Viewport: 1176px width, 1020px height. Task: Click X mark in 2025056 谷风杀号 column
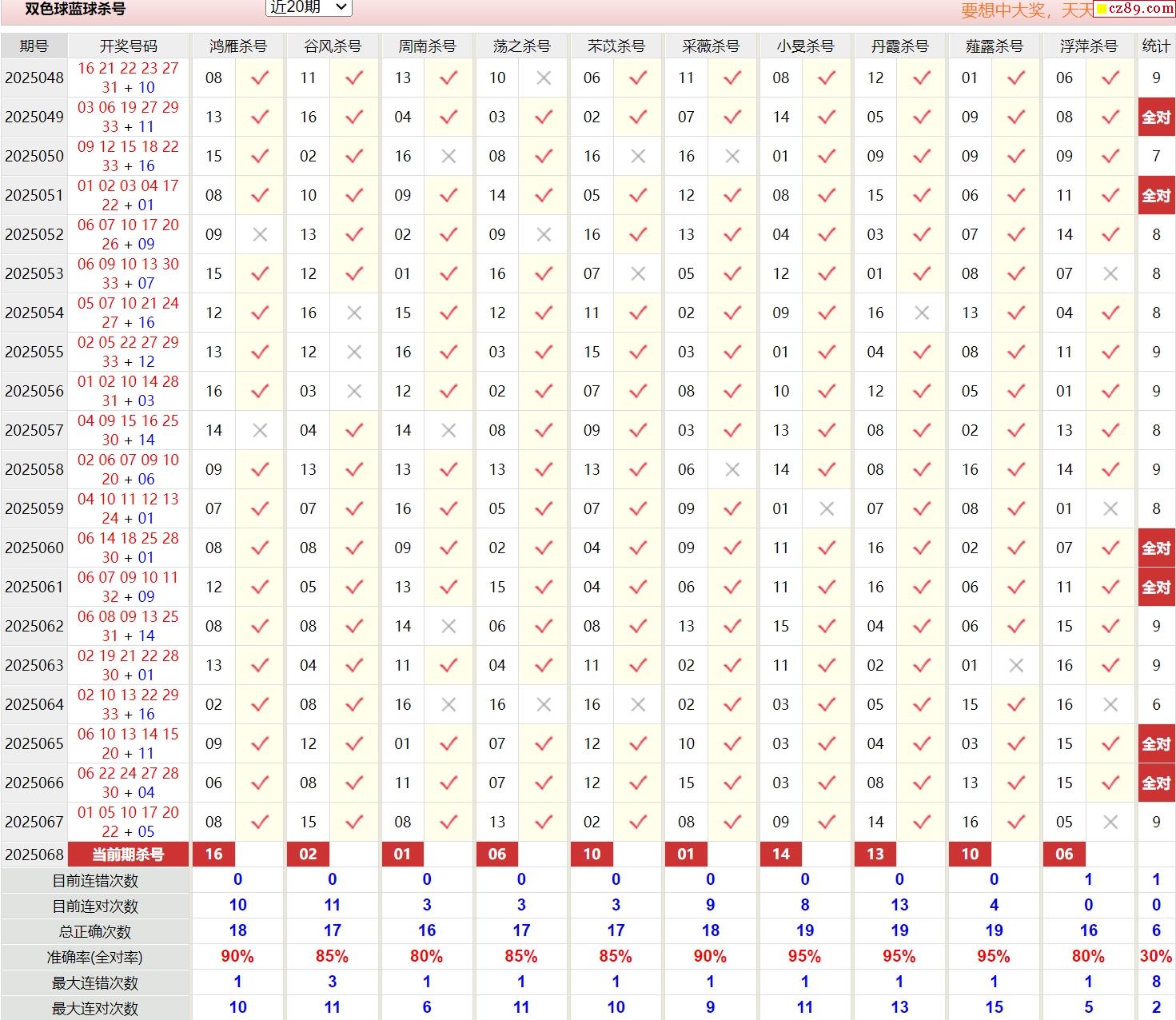coord(354,391)
